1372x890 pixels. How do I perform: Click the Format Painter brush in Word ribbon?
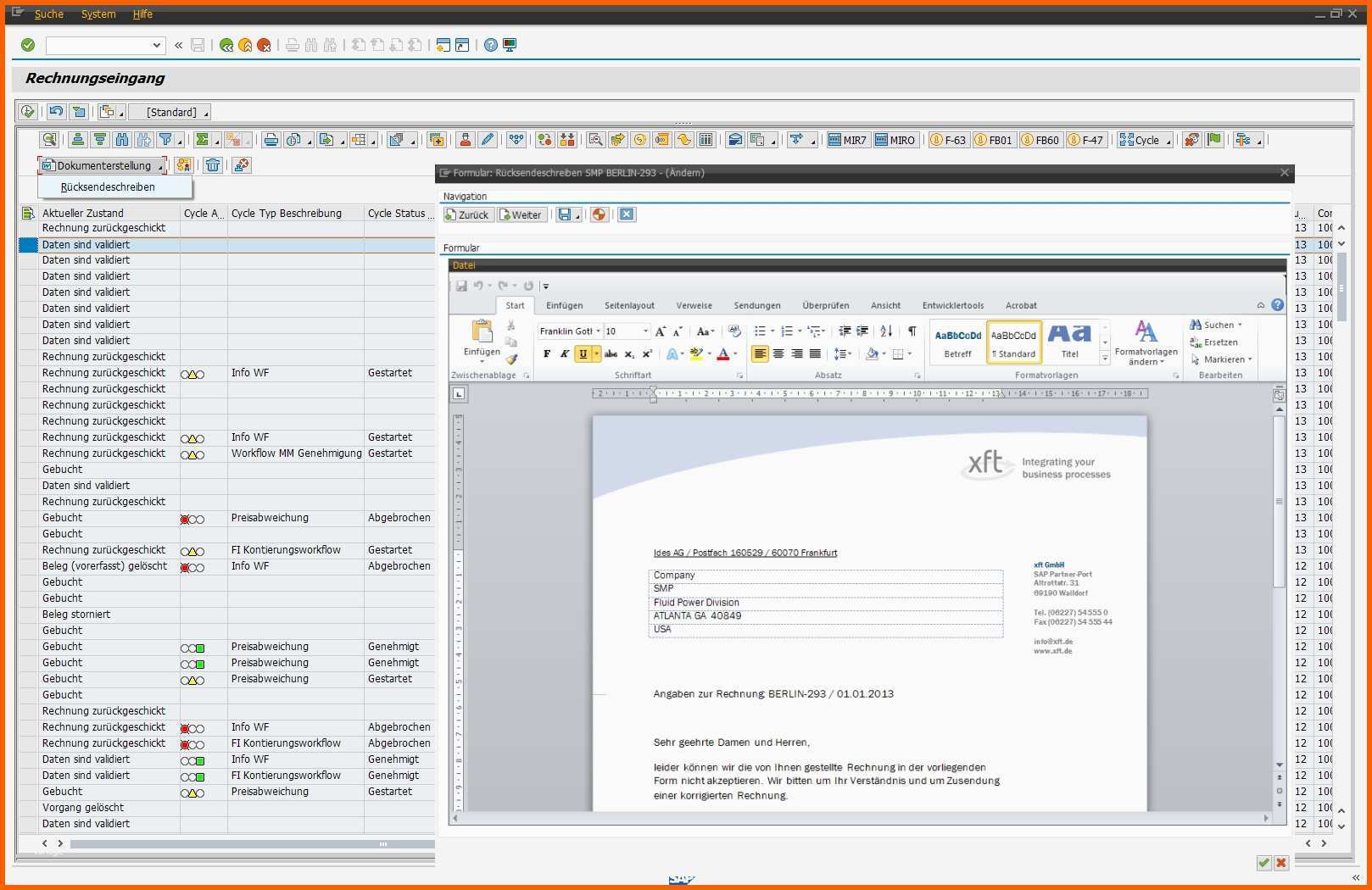(511, 359)
